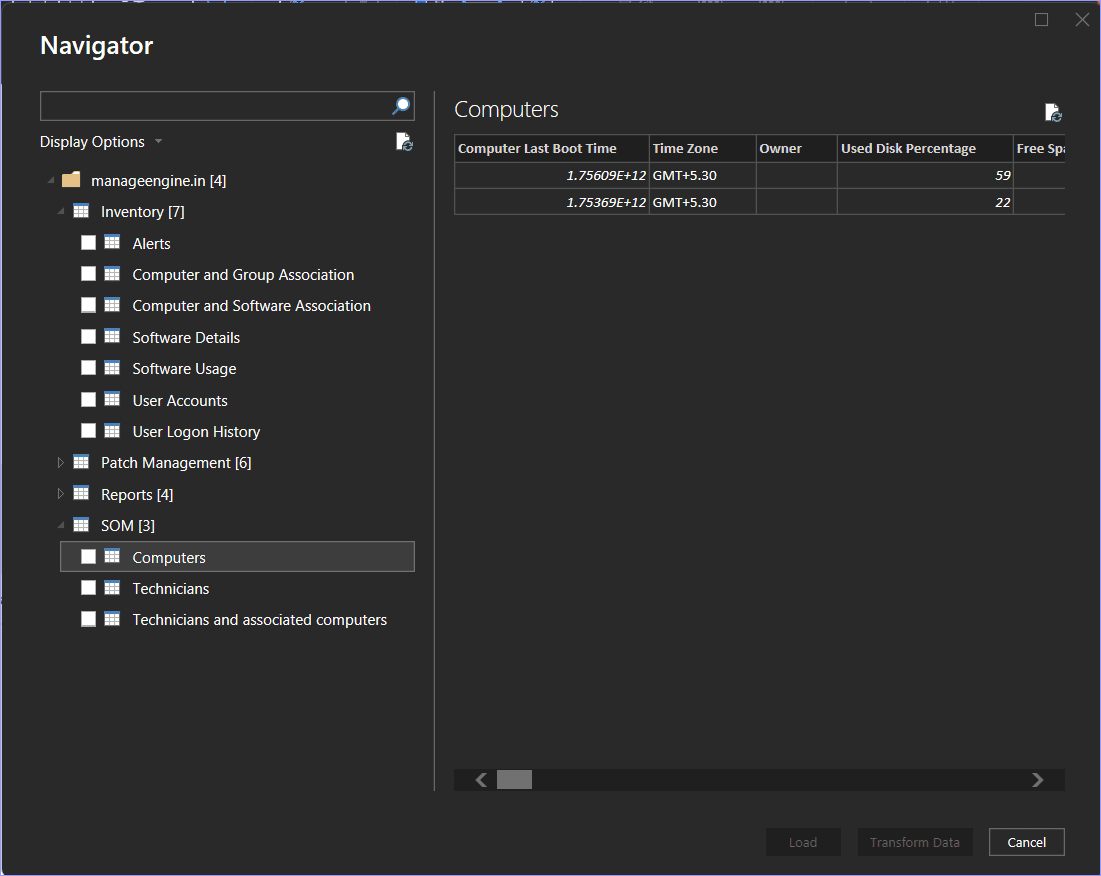Click the Cancel button
This screenshot has height=876, width=1101.
tap(1026, 841)
